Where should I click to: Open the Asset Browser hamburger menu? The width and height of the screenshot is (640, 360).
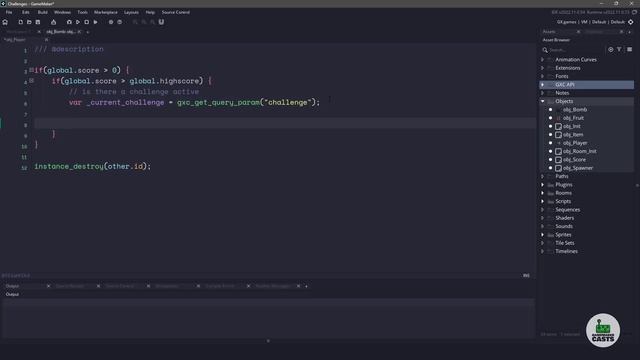(x=629, y=49)
